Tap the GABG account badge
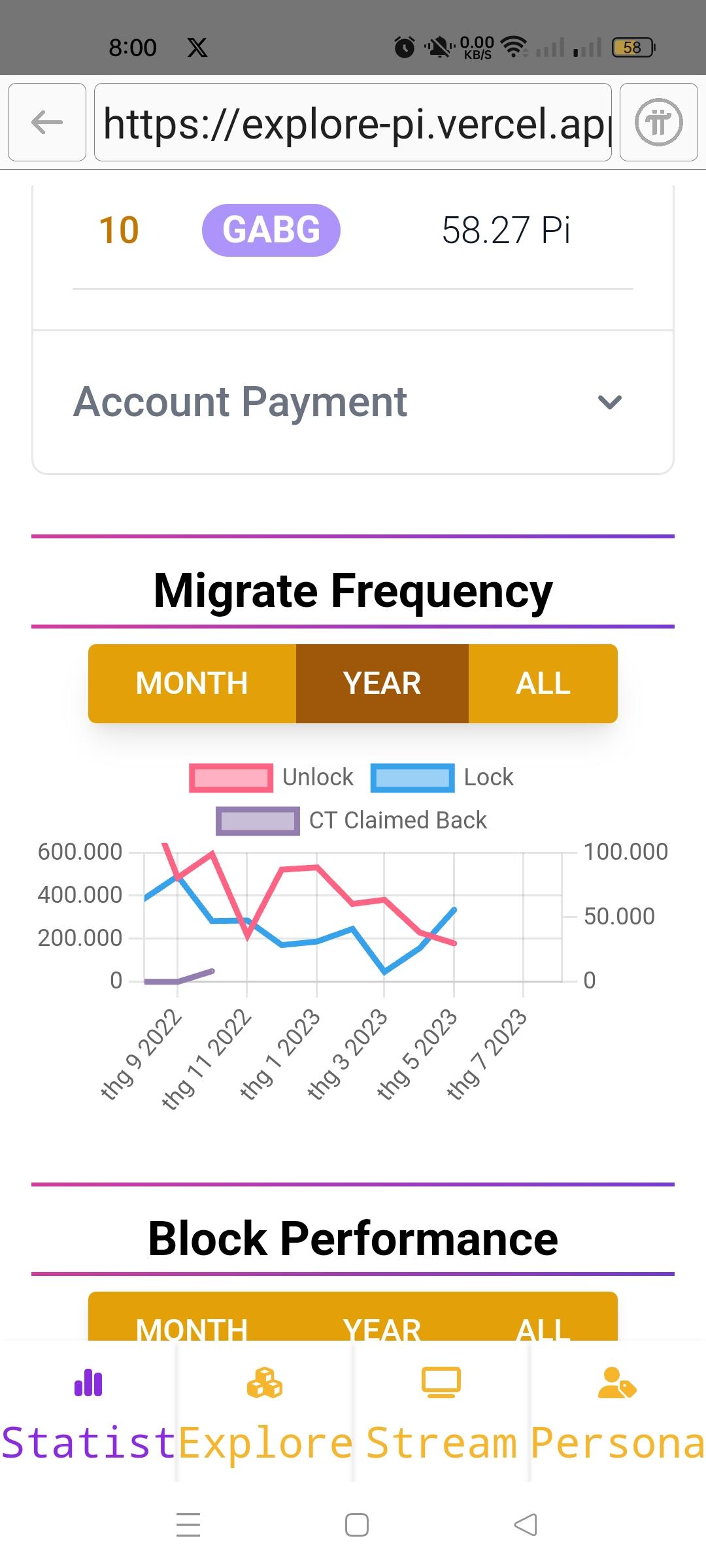 pos(271,230)
